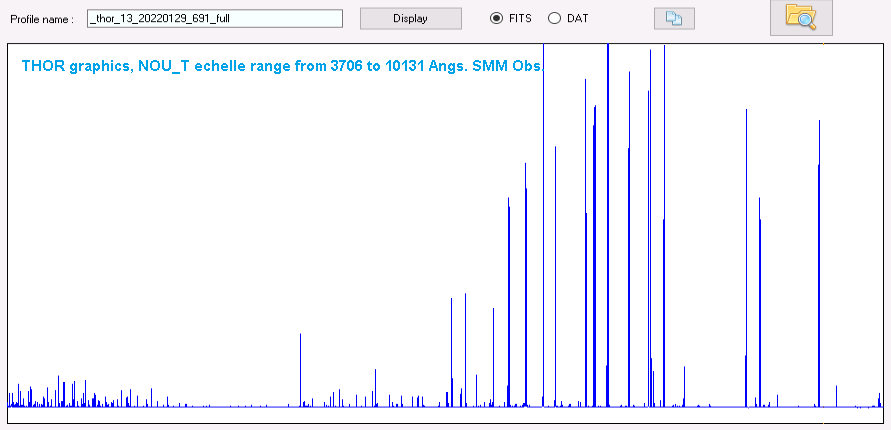Click the empty plot area below the title
This screenshot has height=430, width=891.
[250, 200]
